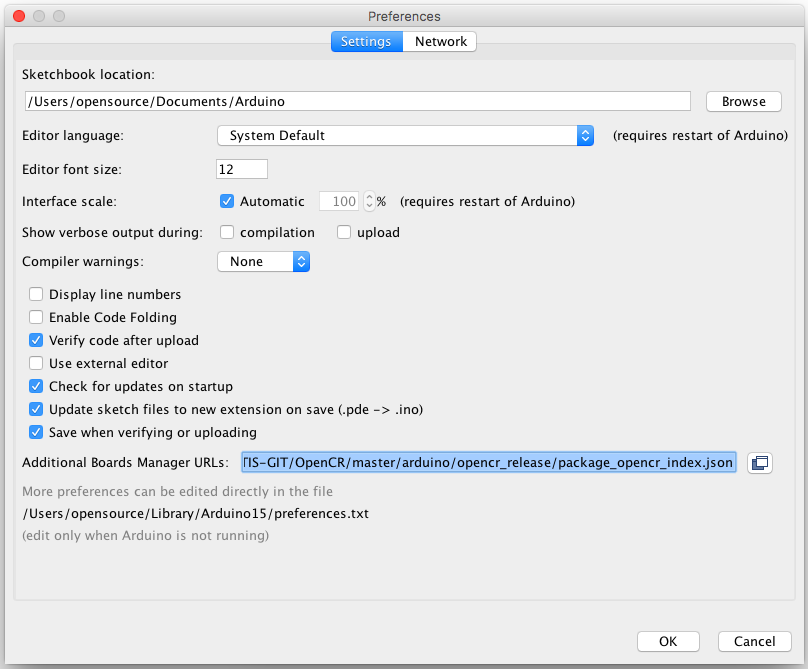The width and height of the screenshot is (808, 669).
Task: Click the Sketchbook location text field
Action: click(357, 101)
